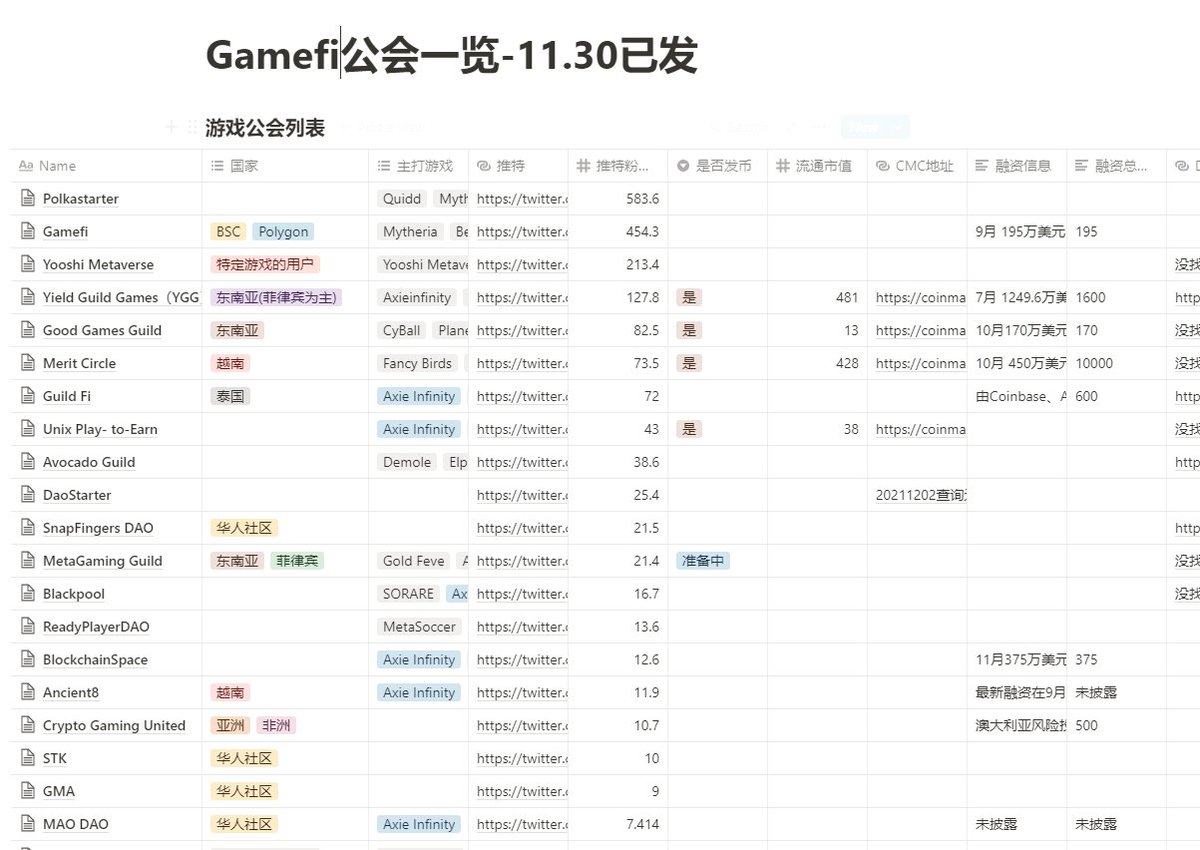Viewport: 1200px width, 850px height.
Task: Click the page icon beside Gamefi
Action: (27, 232)
